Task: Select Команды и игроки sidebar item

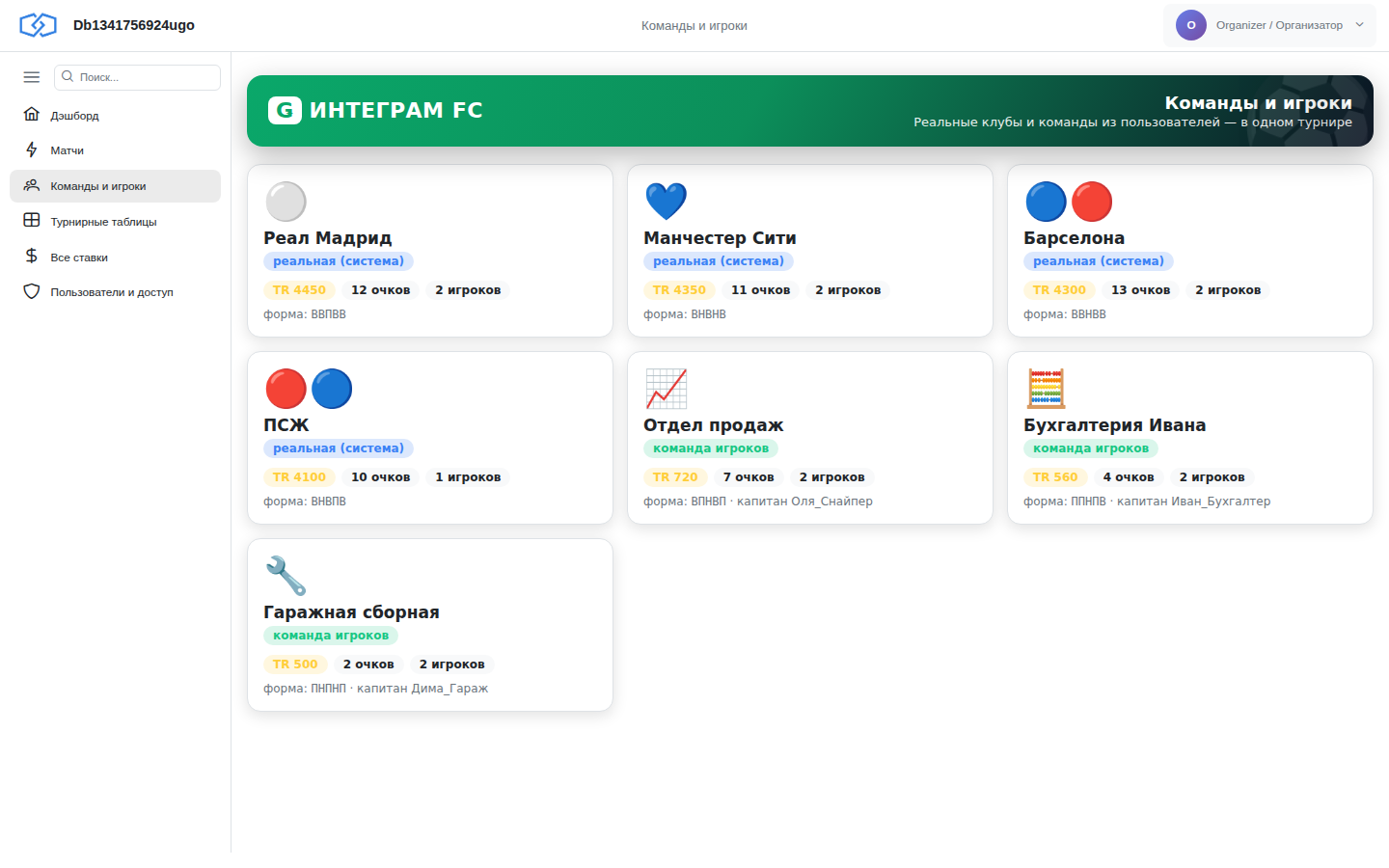Action: pyautogui.click(x=115, y=186)
